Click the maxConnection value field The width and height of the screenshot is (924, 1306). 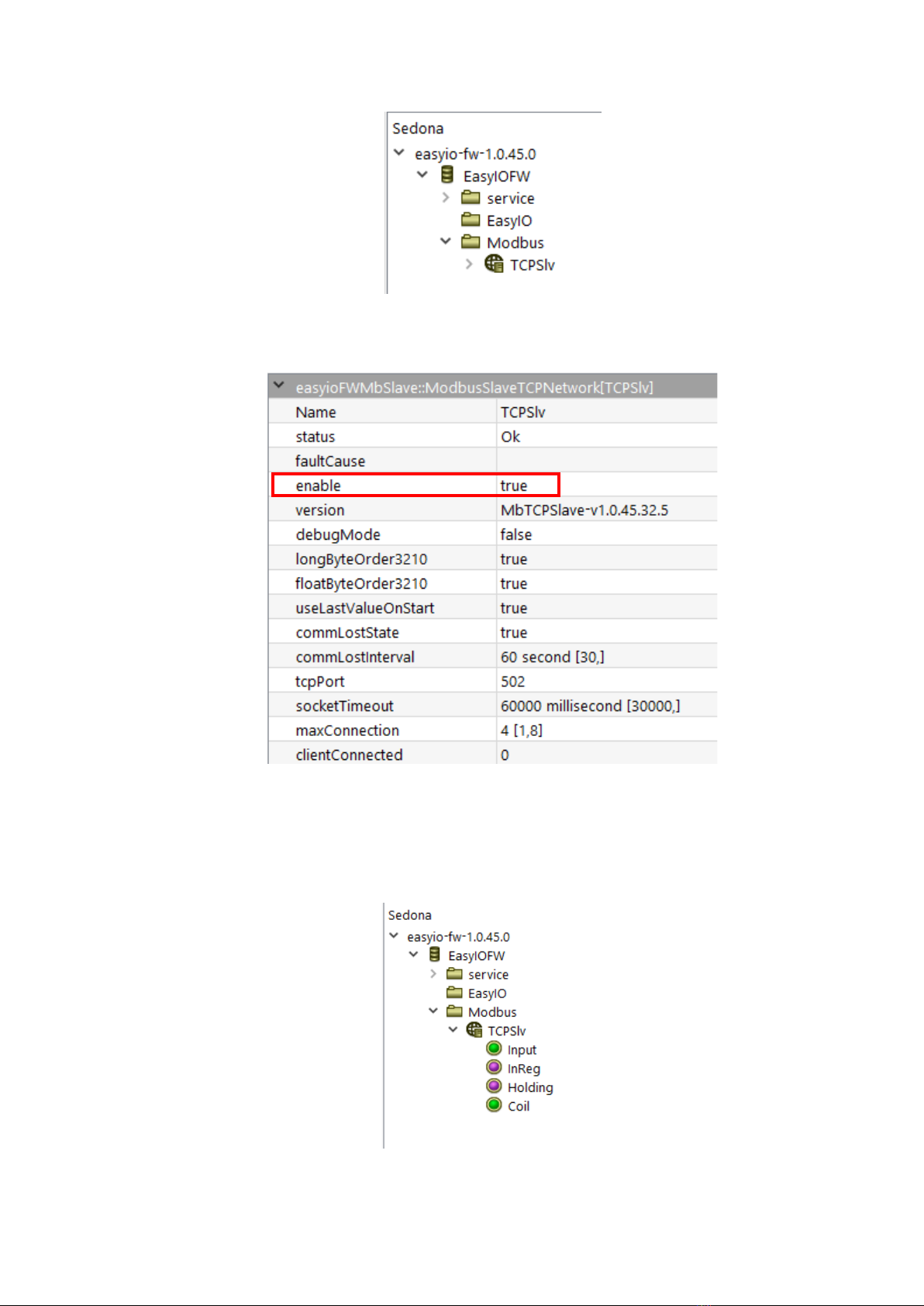point(605,731)
